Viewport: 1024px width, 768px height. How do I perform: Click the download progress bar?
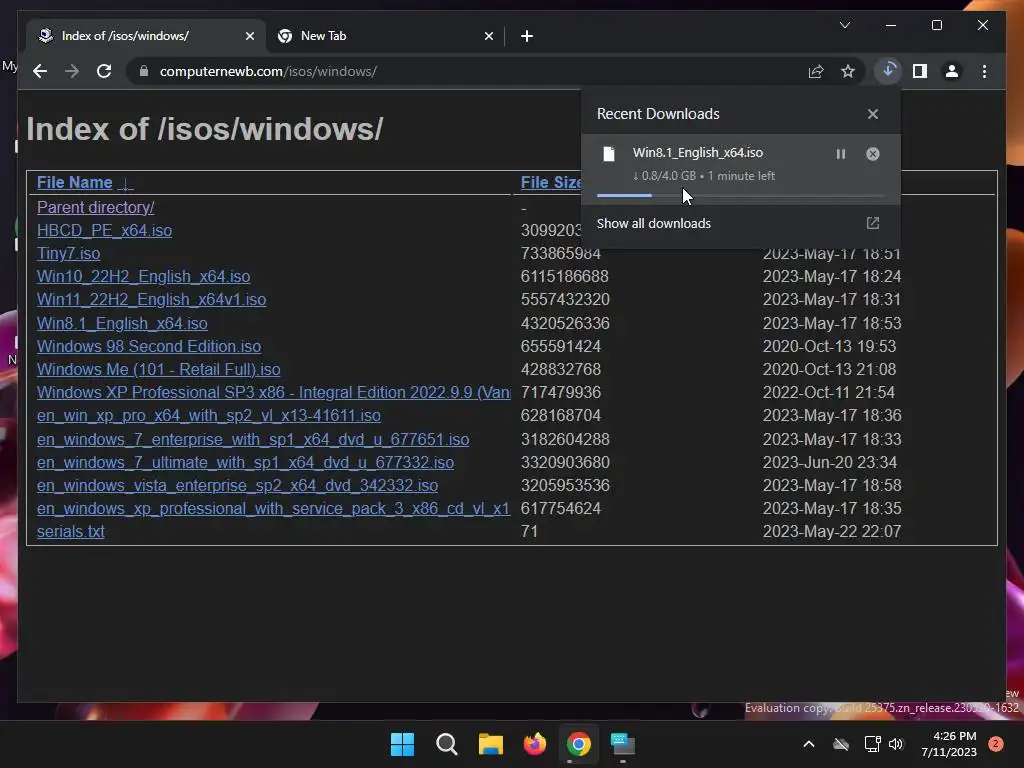pyautogui.click(x=741, y=195)
